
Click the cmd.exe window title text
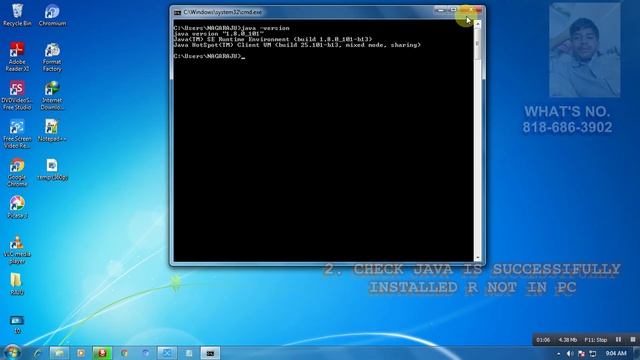(222, 13)
